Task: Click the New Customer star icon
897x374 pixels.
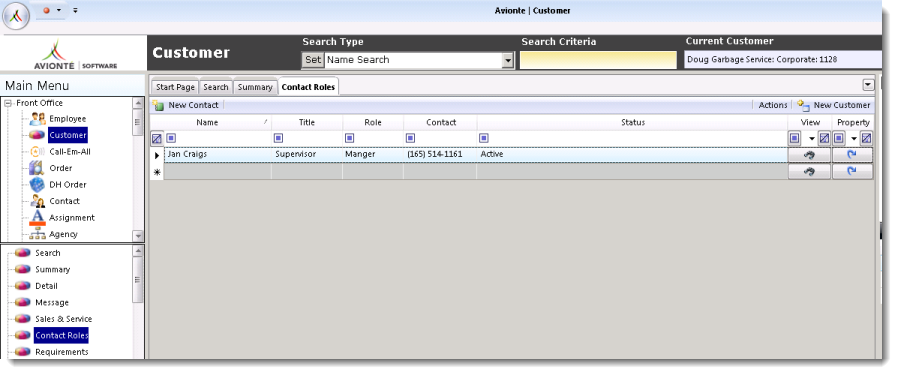Action: point(804,105)
